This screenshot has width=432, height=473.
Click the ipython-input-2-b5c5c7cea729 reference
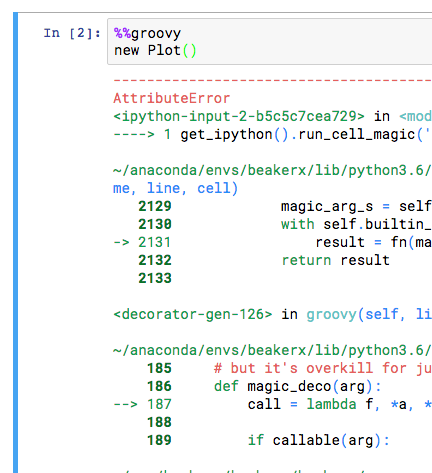239,116
